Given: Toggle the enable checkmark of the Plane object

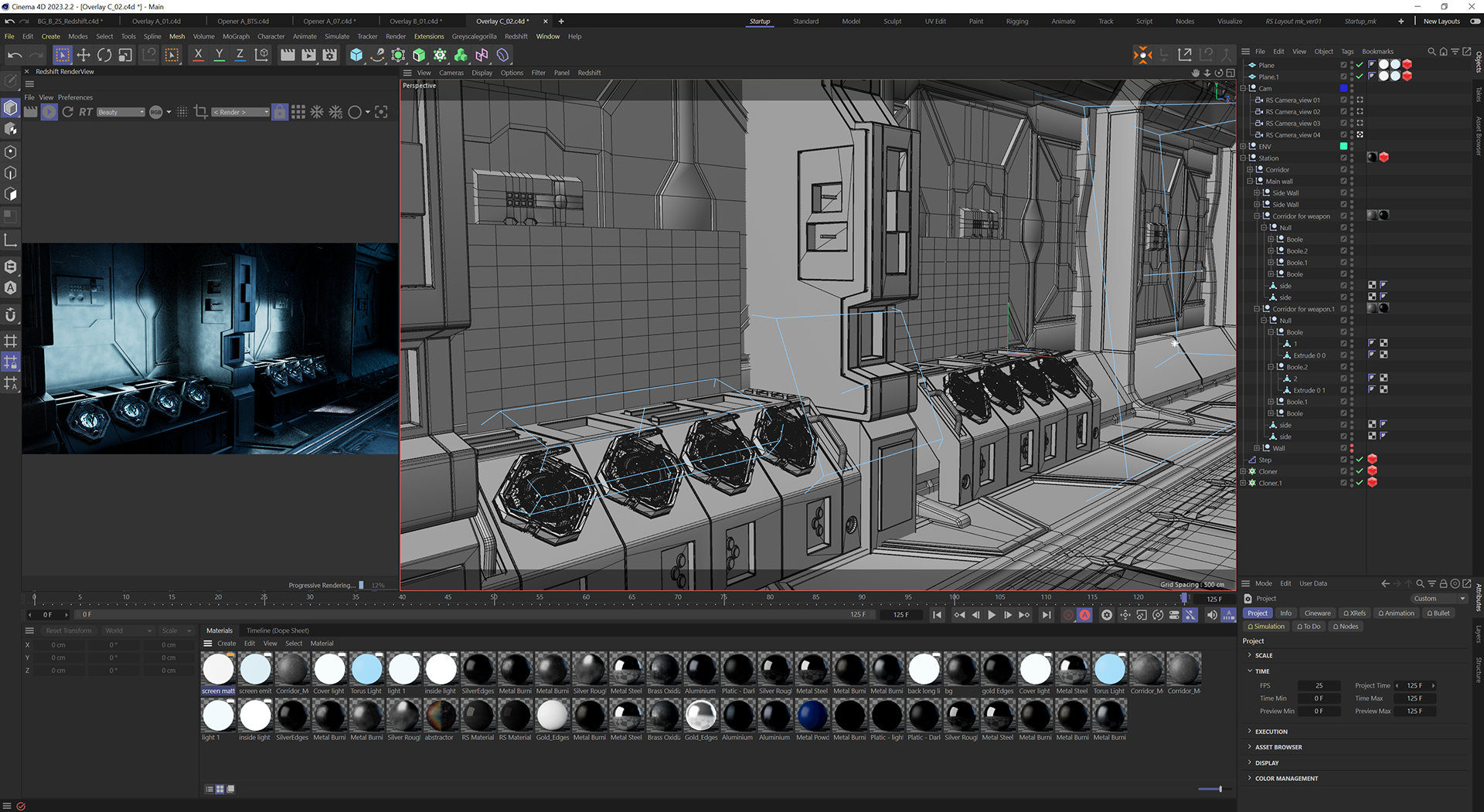Looking at the screenshot, I should (x=1360, y=65).
